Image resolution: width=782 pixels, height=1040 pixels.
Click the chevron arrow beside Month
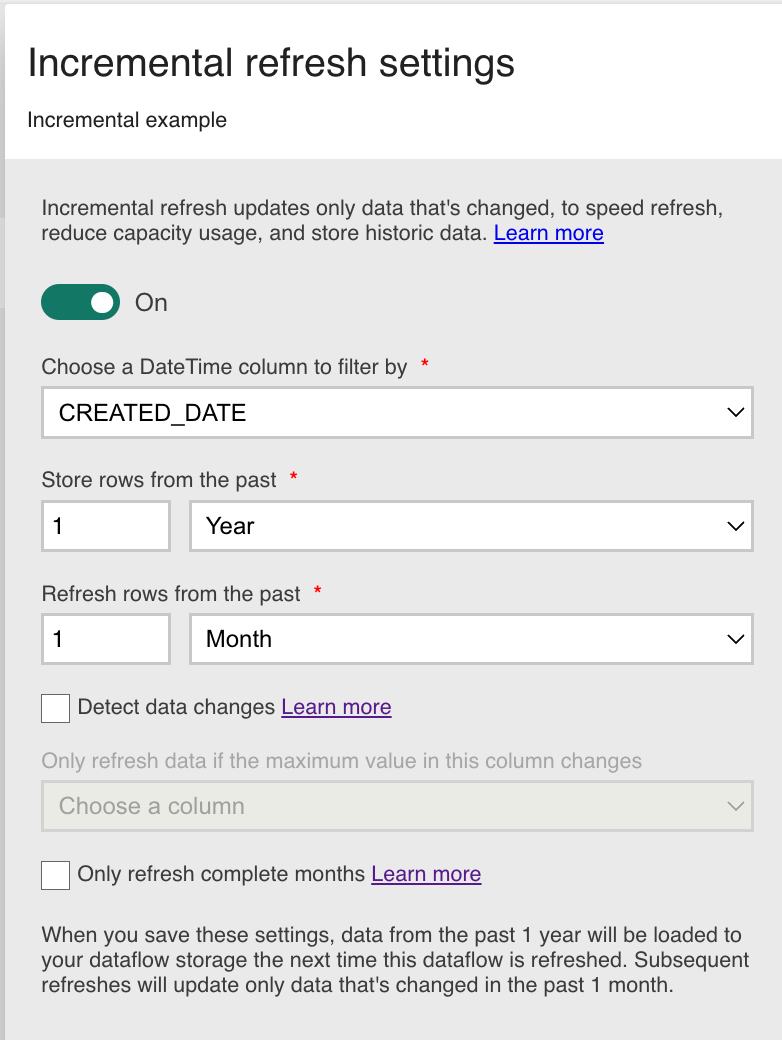[736, 639]
